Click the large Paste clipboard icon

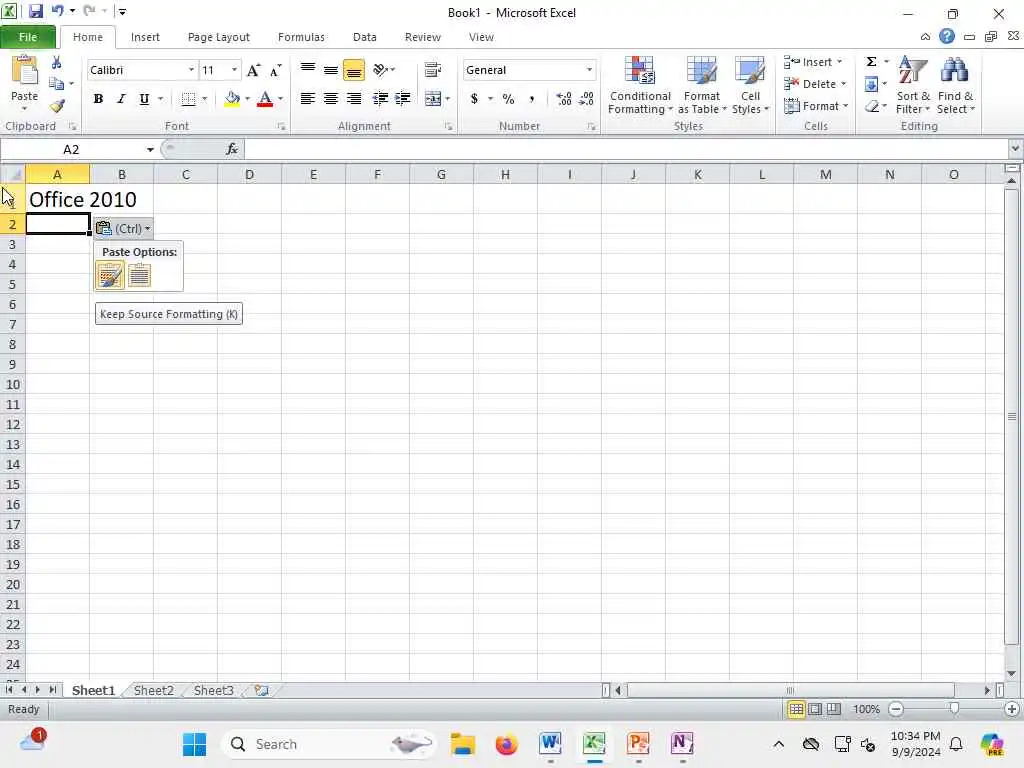(24, 71)
